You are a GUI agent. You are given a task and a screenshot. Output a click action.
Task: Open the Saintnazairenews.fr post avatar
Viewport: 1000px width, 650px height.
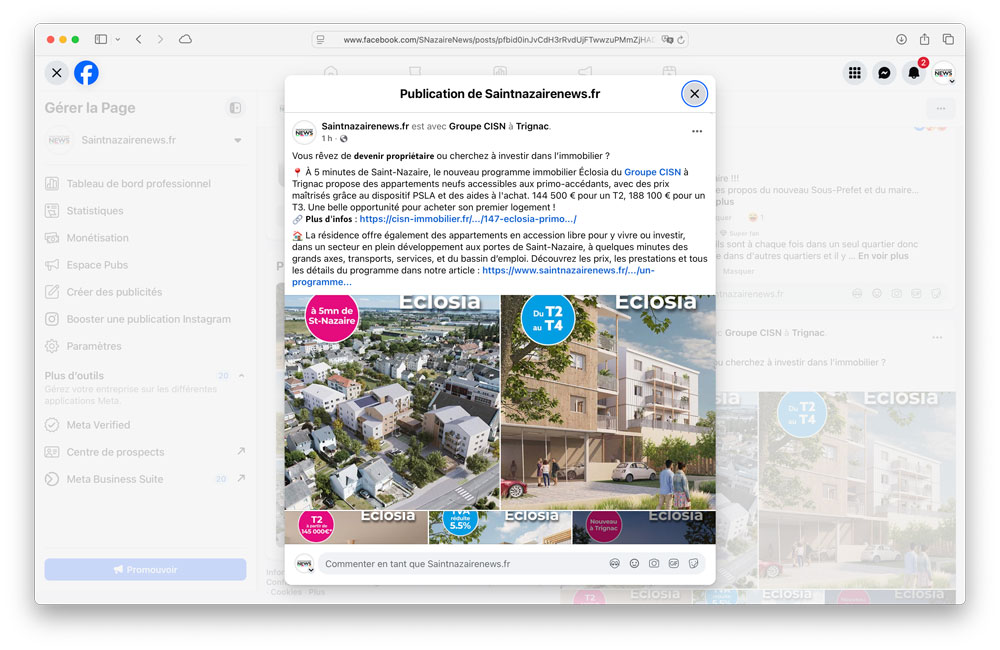[304, 133]
